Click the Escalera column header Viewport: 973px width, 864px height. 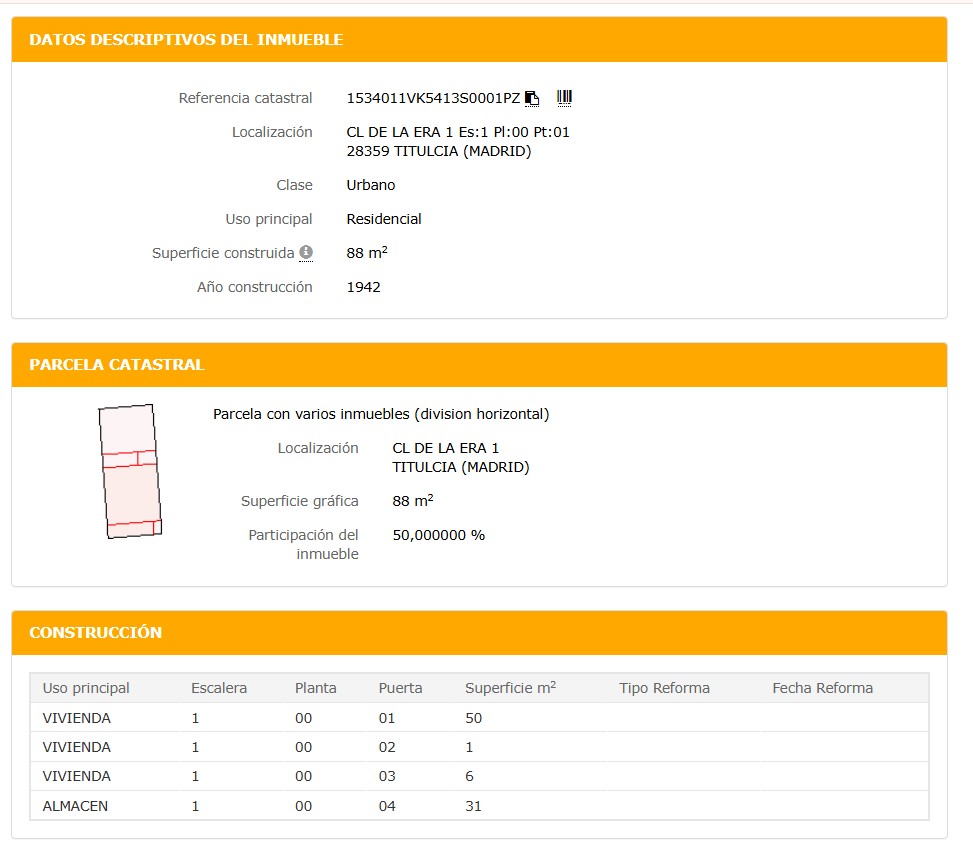219,688
